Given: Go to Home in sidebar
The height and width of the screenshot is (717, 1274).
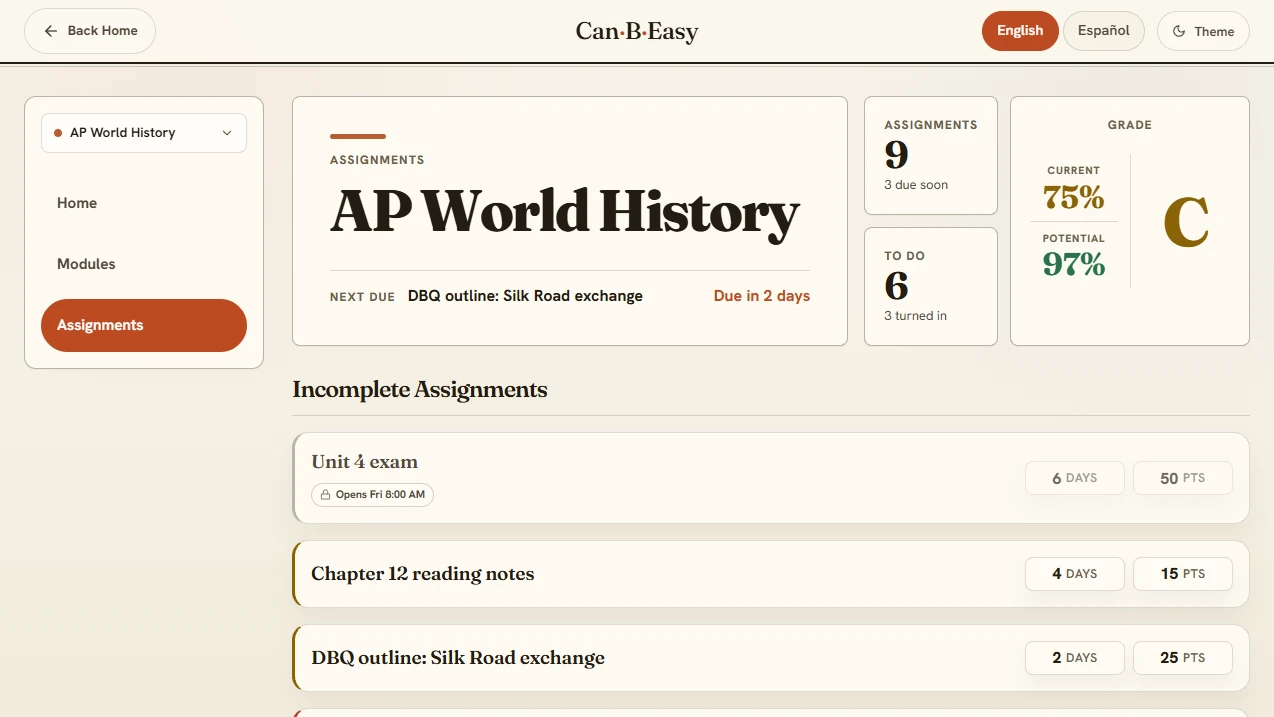Looking at the screenshot, I should [x=144, y=203].
